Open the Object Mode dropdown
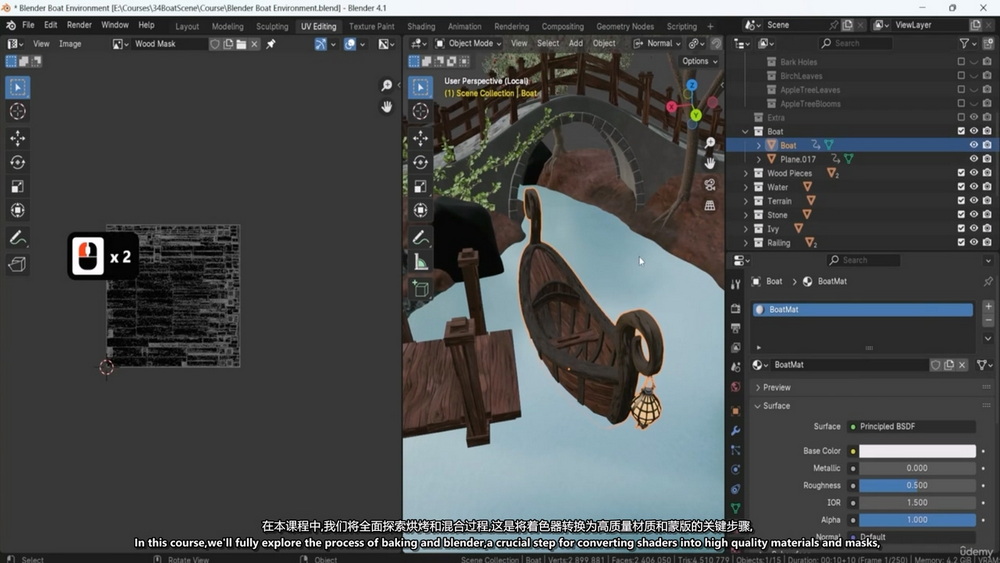This screenshot has width=1000, height=563. tap(468, 43)
